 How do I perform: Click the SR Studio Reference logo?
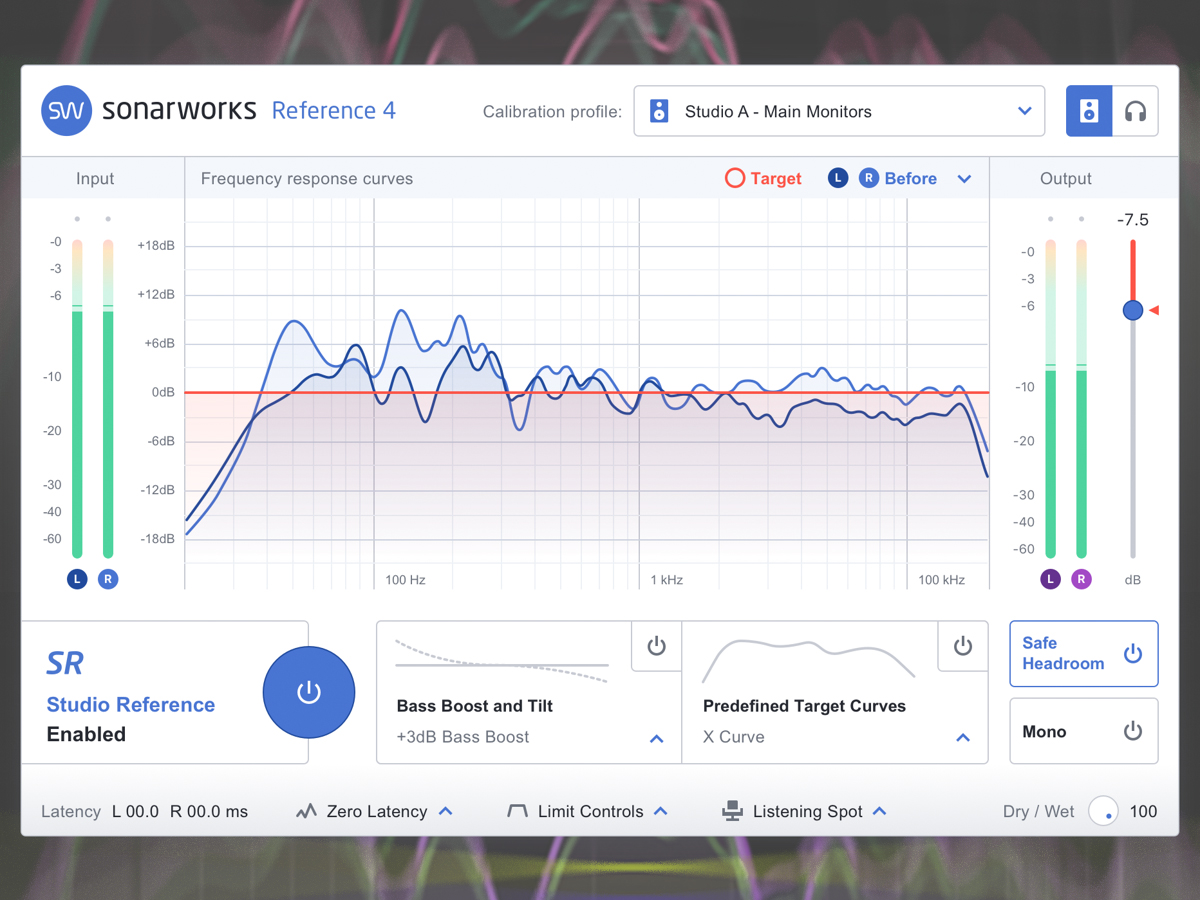[65, 663]
